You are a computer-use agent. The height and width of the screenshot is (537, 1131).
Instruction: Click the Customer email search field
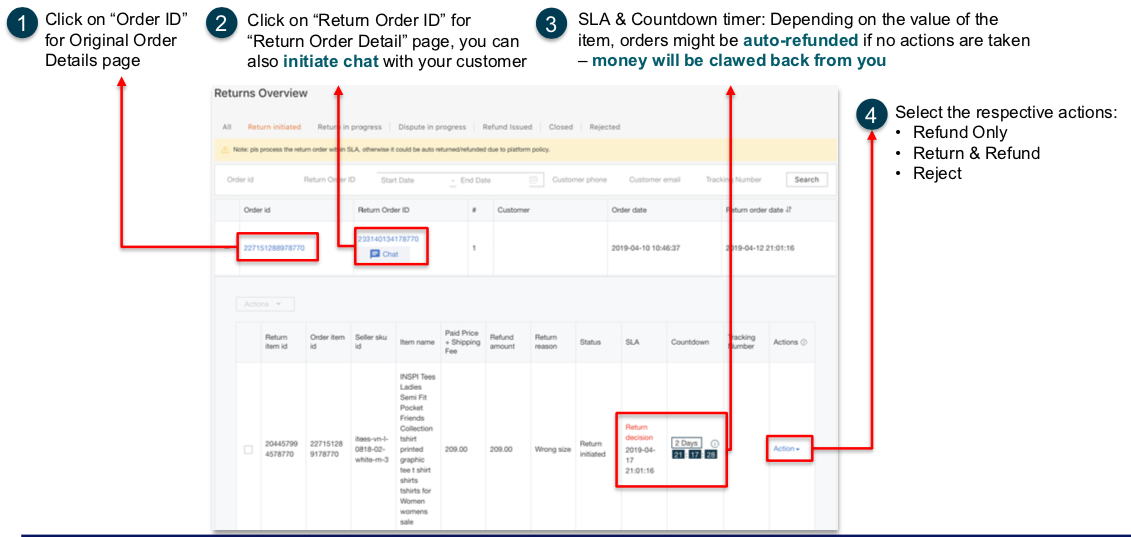[x=655, y=180]
